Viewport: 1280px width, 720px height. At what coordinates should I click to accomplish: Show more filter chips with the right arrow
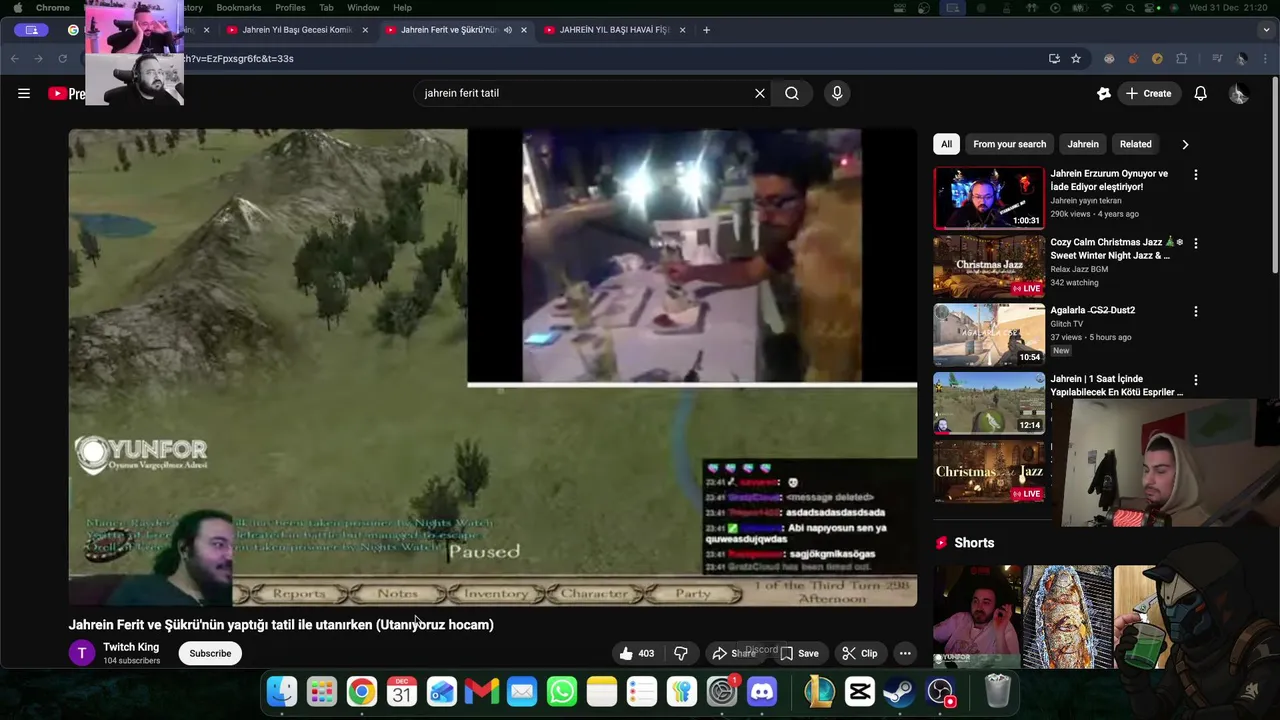click(x=1185, y=144)
